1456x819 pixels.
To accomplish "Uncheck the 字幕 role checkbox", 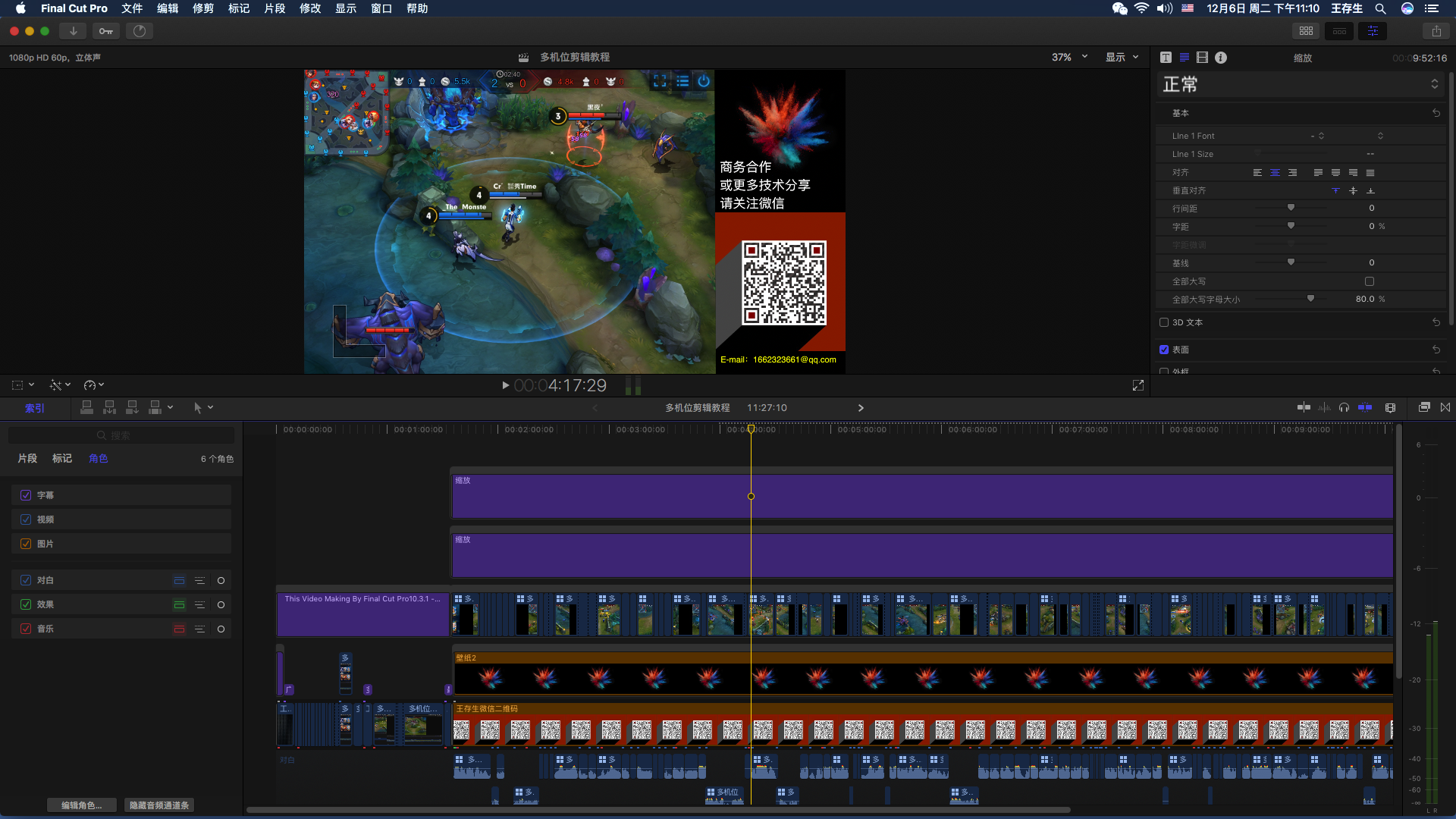I will pos(26,495).
